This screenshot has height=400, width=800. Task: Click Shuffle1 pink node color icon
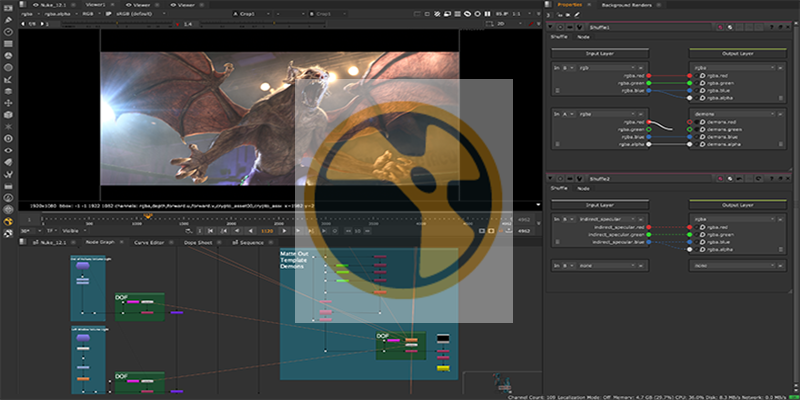(x=720, y=28)
